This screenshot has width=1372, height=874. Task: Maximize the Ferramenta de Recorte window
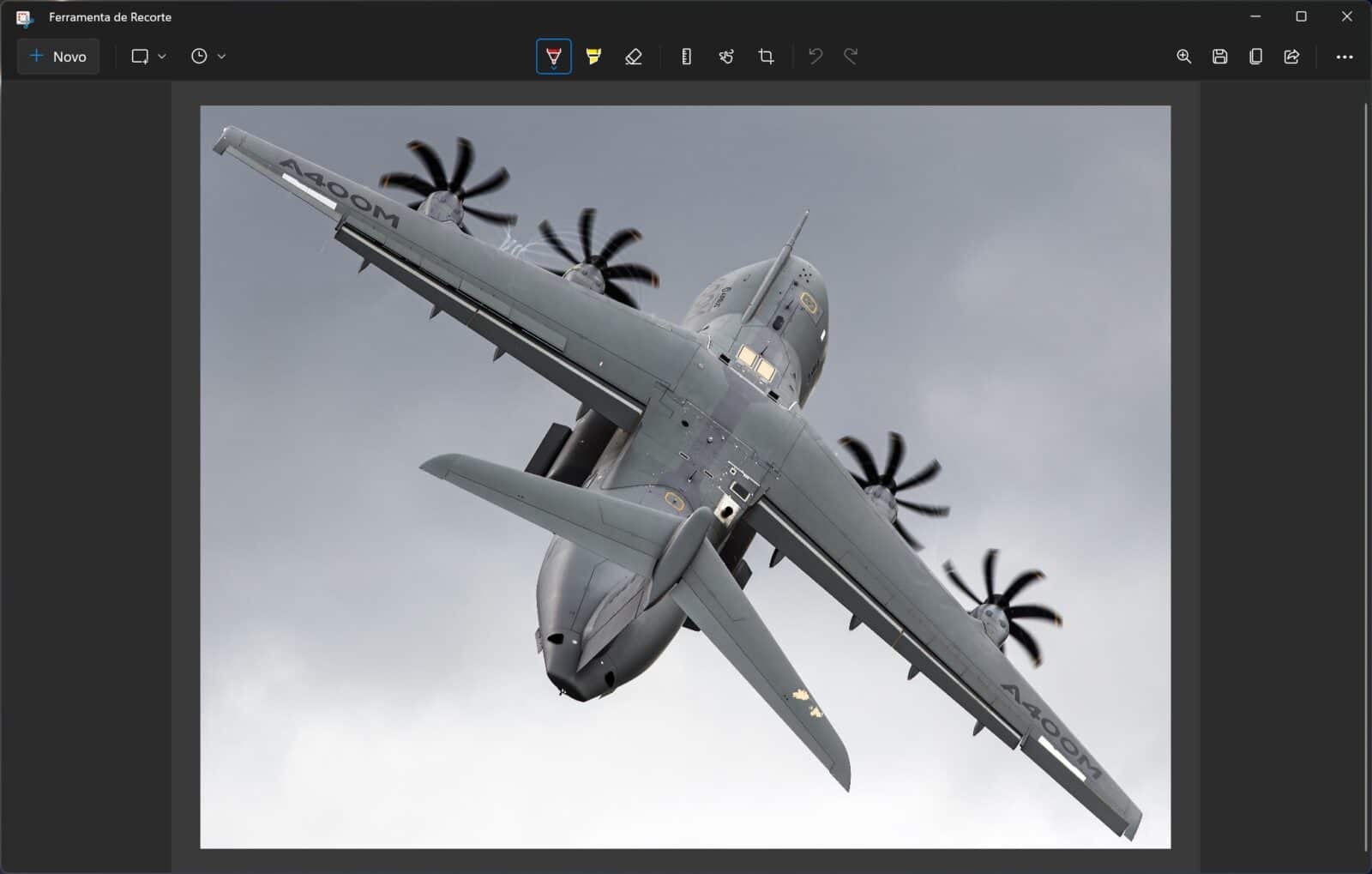1301,16
